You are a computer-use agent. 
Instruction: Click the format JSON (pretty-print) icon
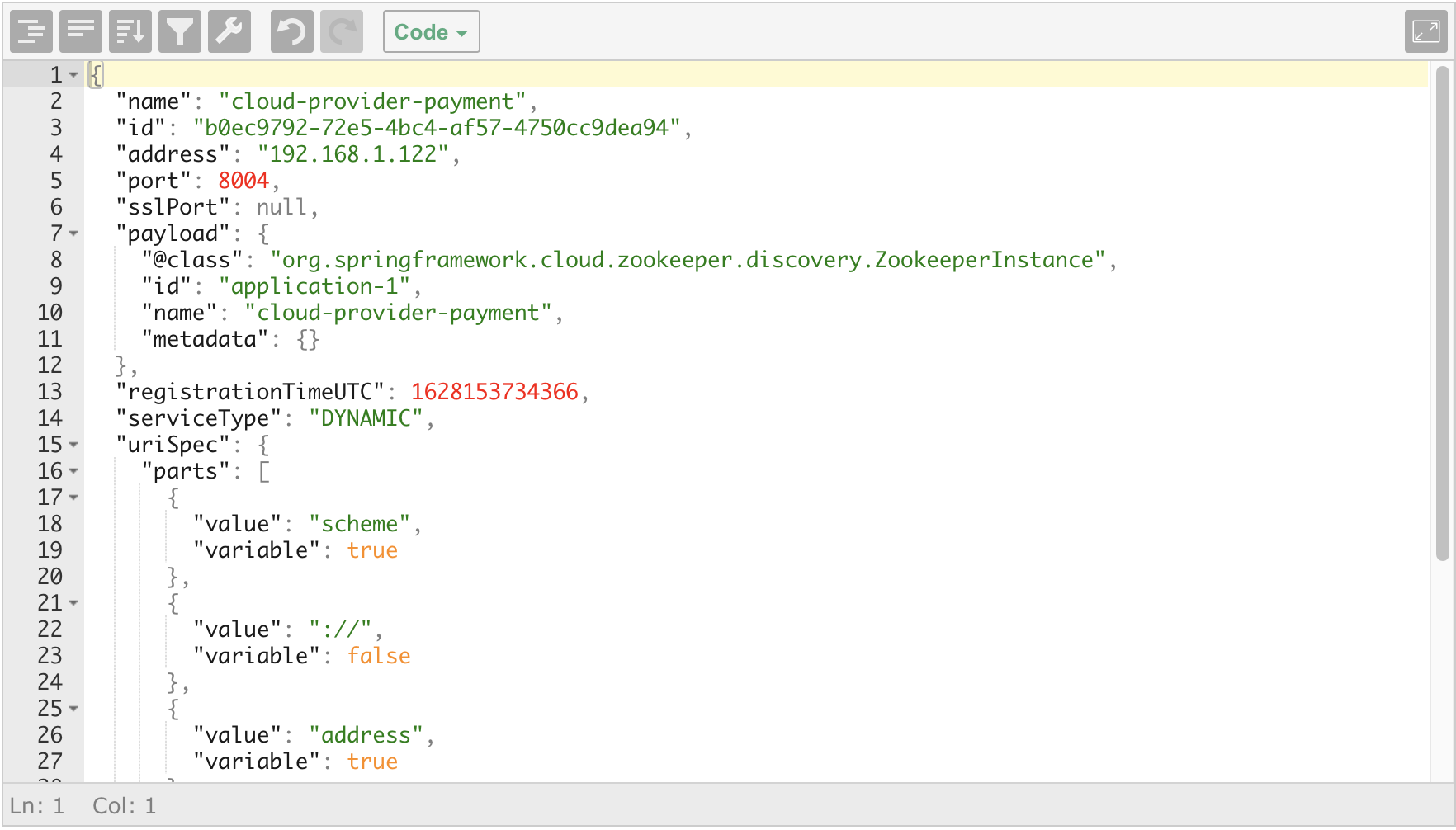pyautogui.click(x=31, y=32)
